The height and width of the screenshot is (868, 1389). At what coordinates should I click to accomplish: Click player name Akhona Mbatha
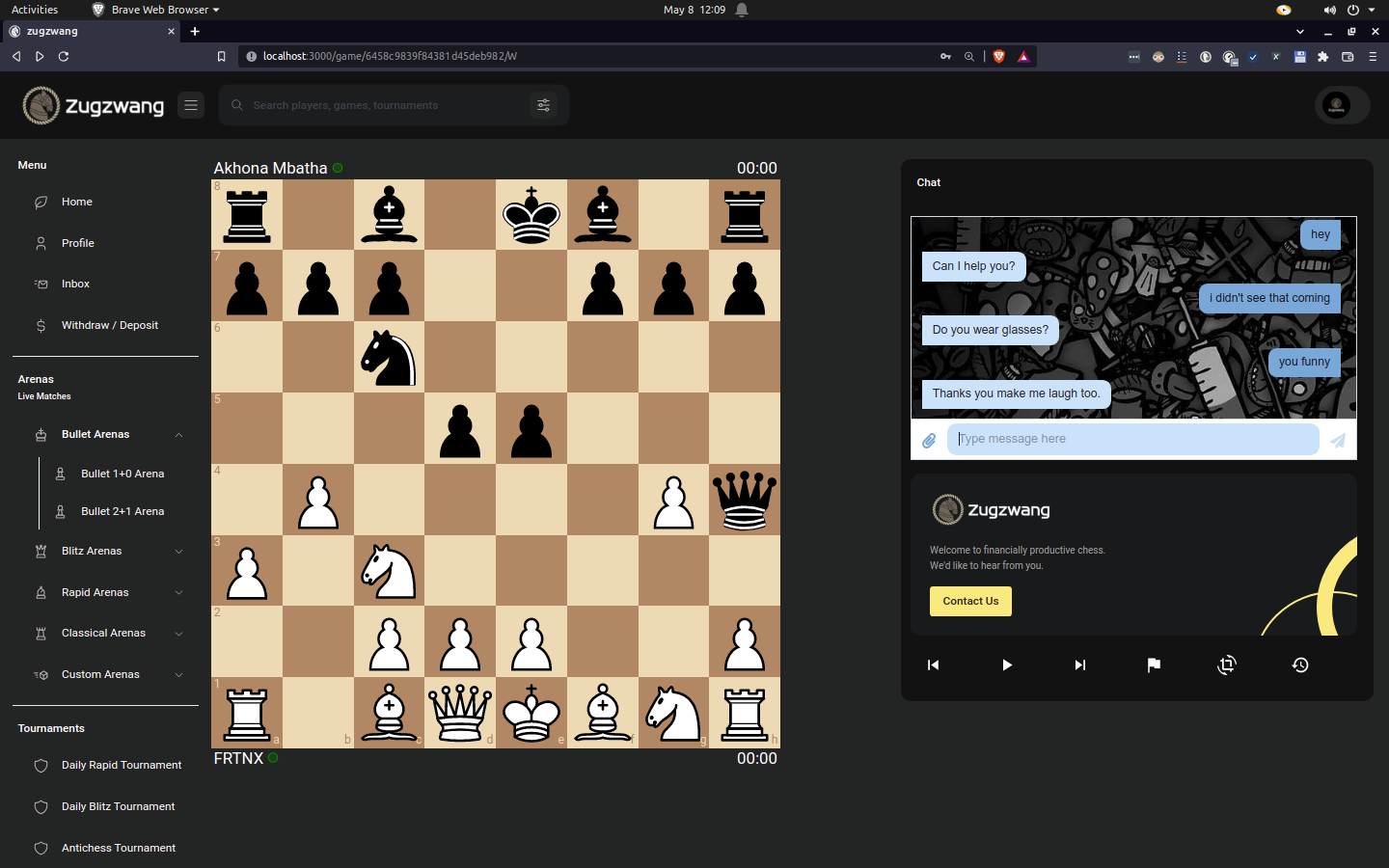(x=270, y=169)
